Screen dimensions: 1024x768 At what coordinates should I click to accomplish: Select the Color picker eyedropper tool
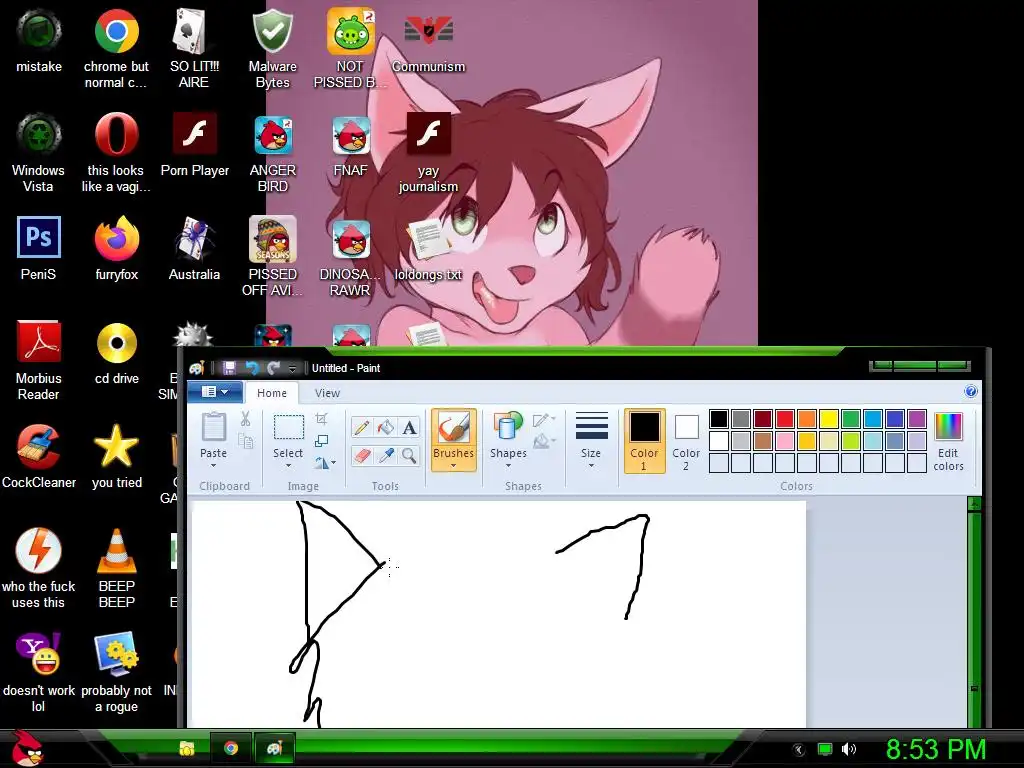pos(385,455)
